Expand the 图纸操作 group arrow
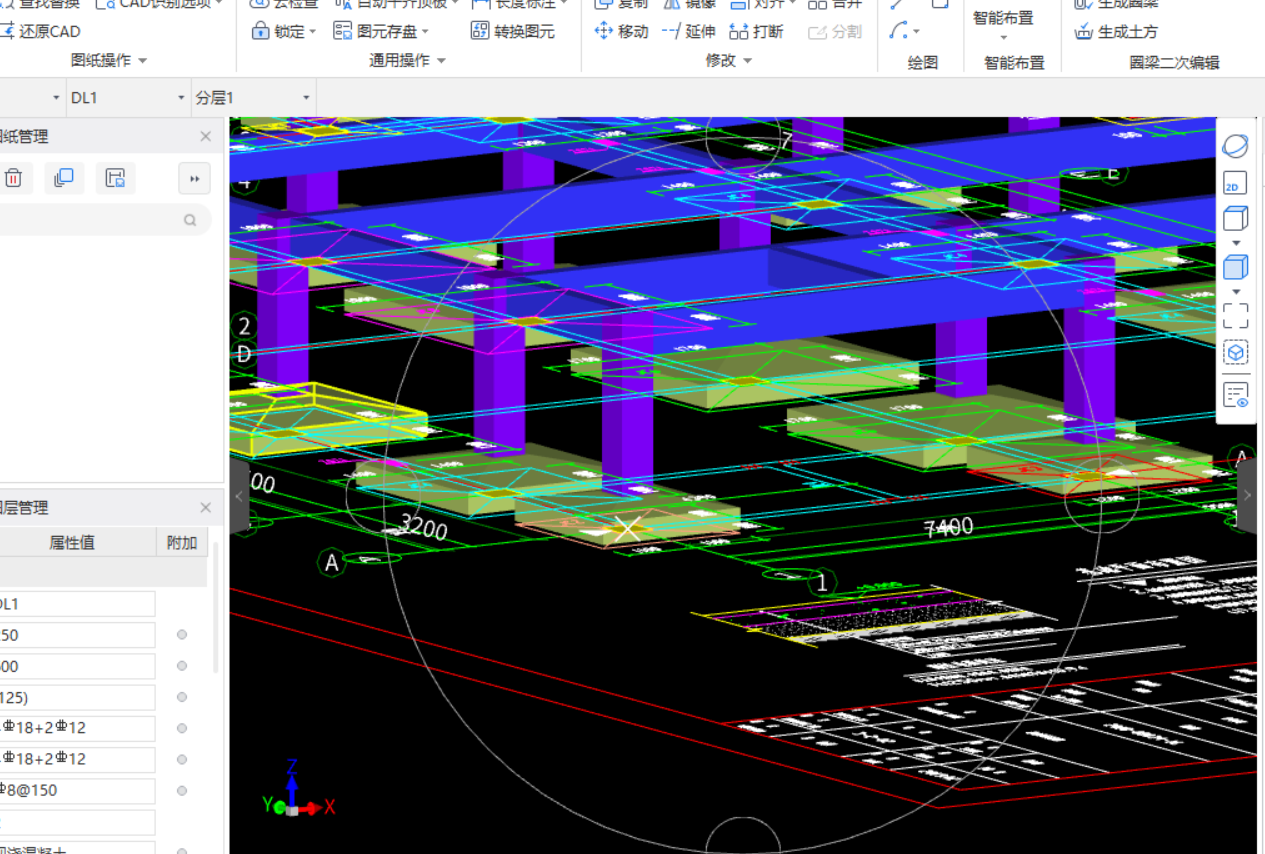Image resolution: width=1265 pixels, height=854 pixels. tap(142, 61)
